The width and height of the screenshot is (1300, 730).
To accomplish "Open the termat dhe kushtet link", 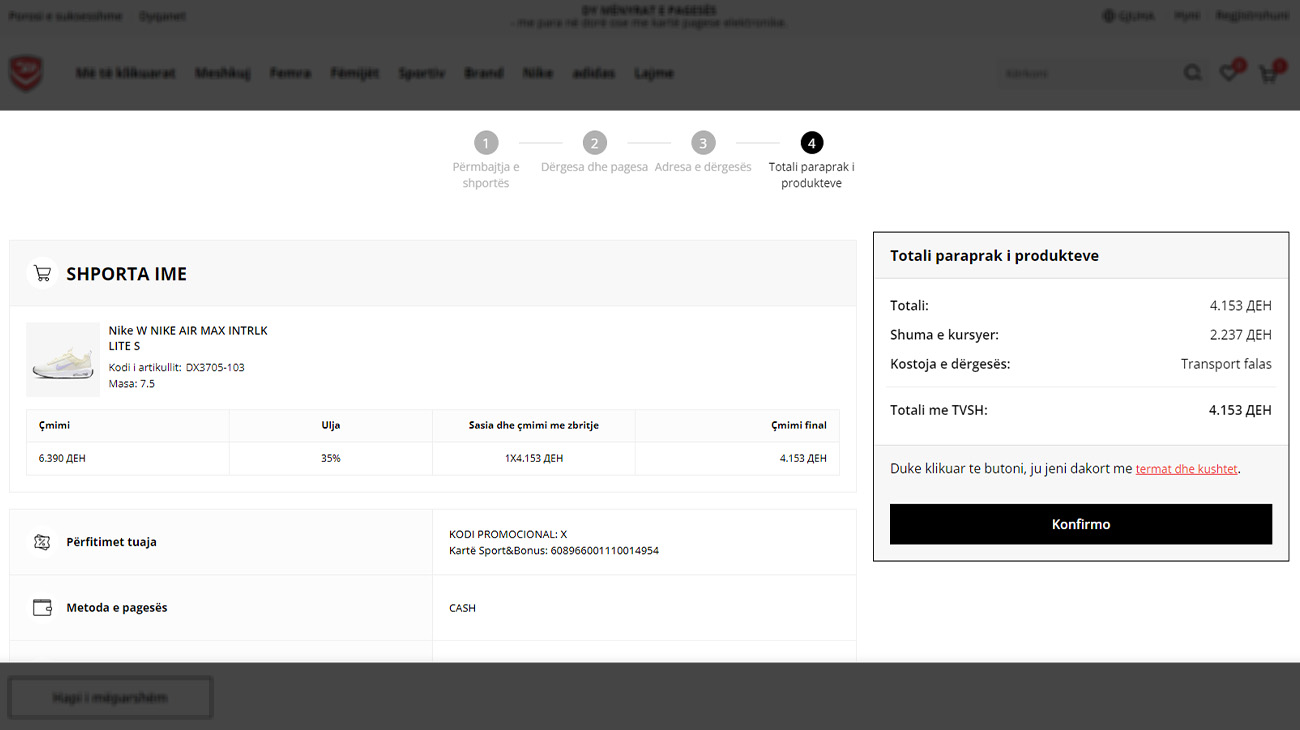I will pyautogui.click(x=1186, y=469).
